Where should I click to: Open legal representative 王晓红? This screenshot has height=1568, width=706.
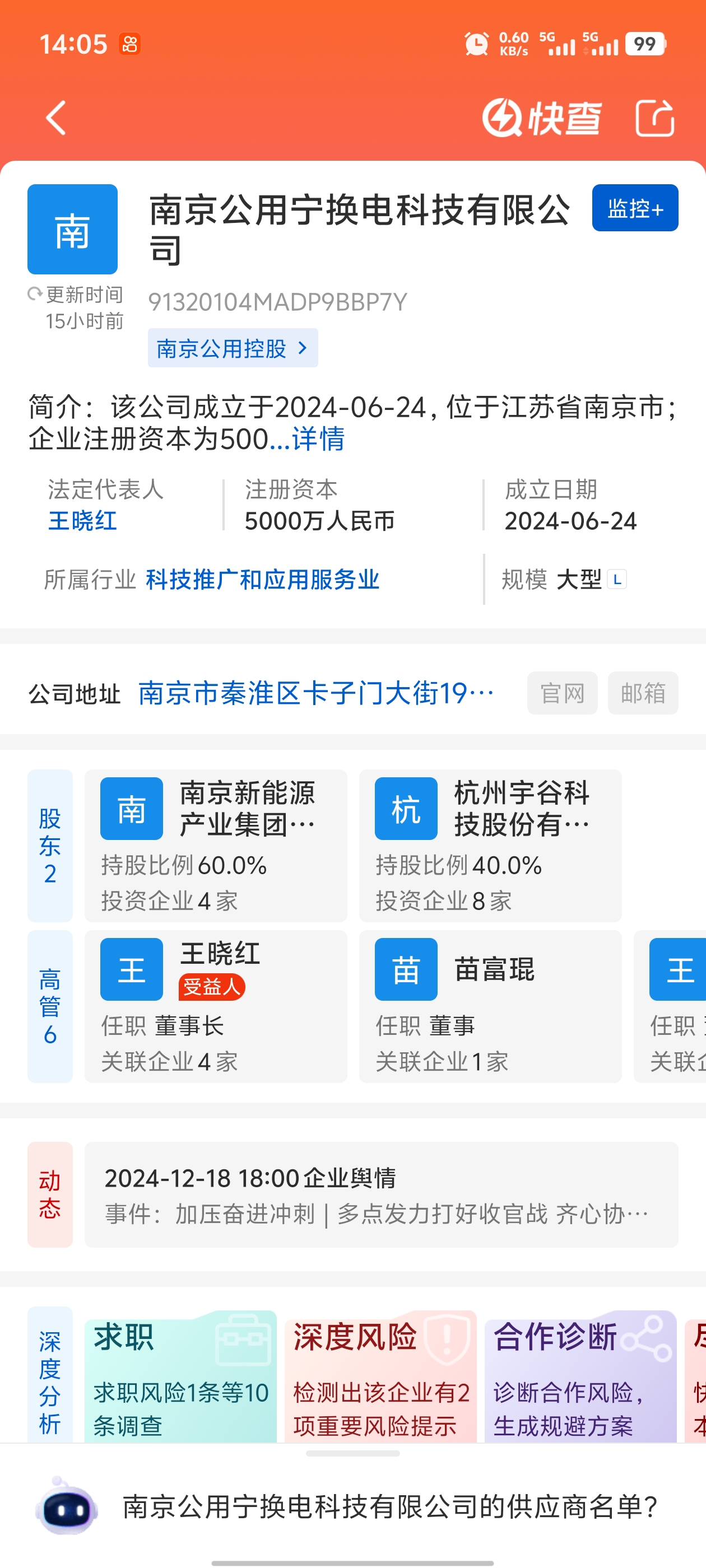pos(83,521)
